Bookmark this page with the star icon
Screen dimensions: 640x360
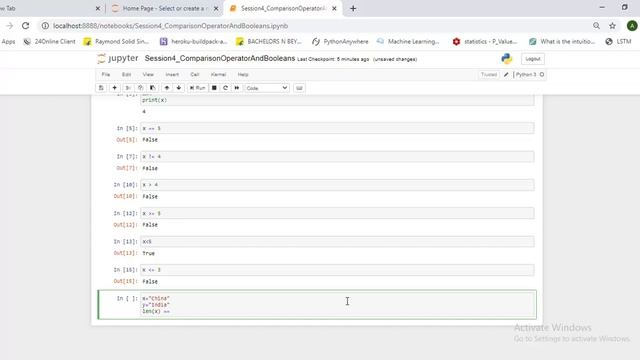(612, 26)
